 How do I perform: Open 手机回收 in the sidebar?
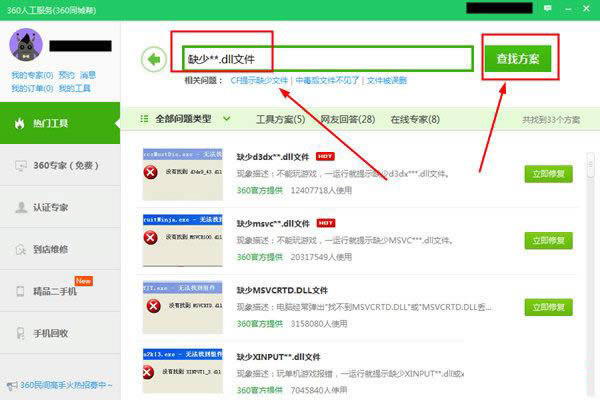click(58, 333)
